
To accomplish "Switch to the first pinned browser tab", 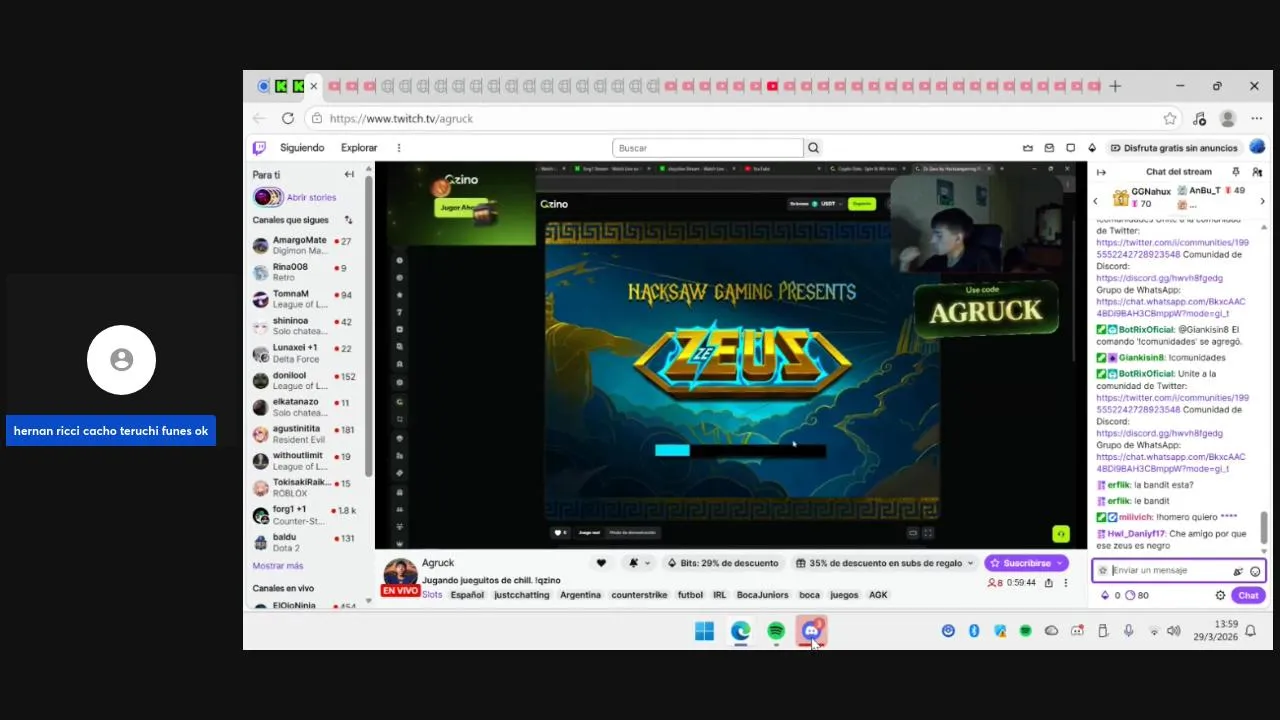I will [x=264, y=86].
